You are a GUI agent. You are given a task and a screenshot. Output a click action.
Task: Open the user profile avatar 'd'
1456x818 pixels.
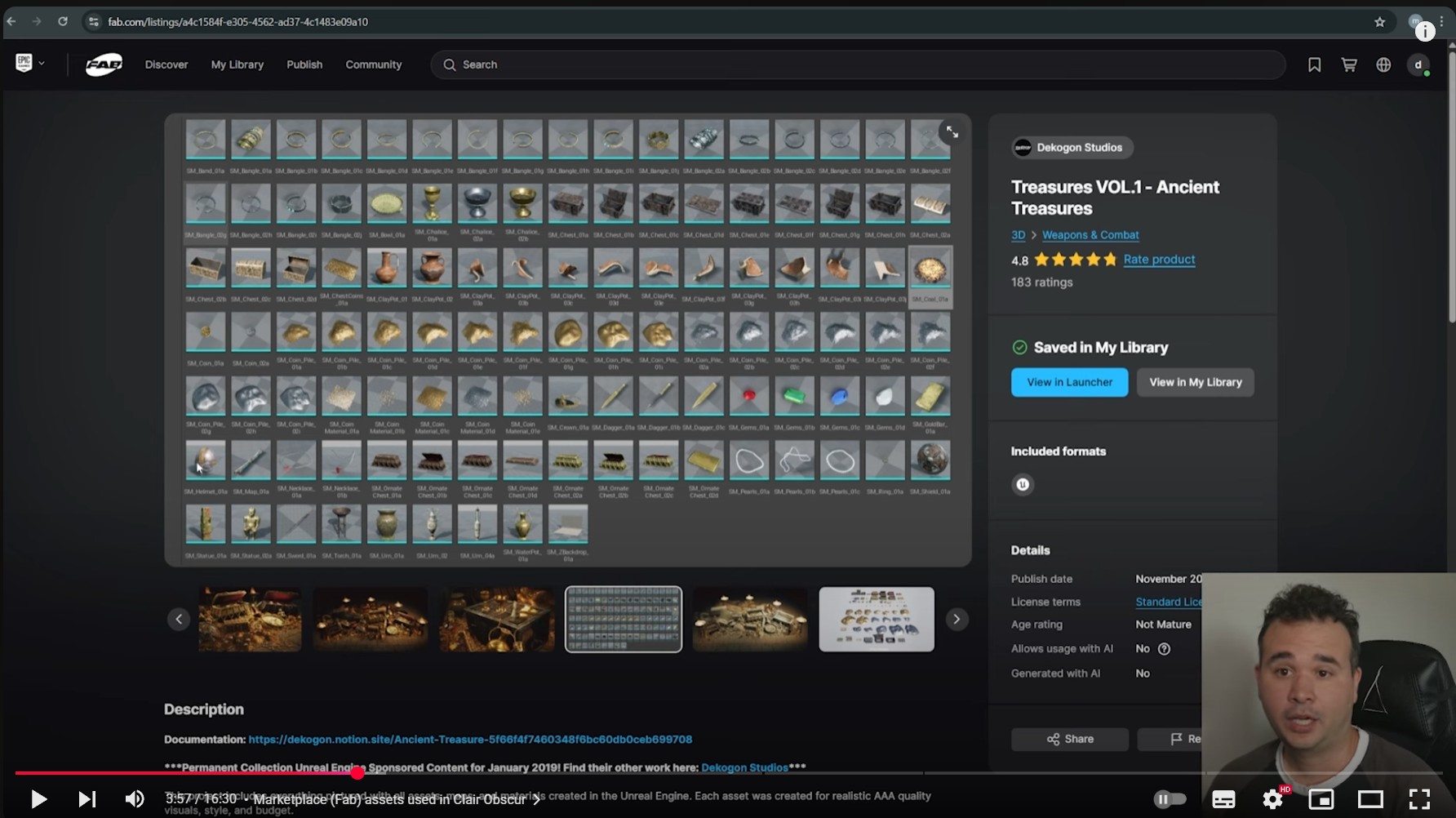(1418, 64)
